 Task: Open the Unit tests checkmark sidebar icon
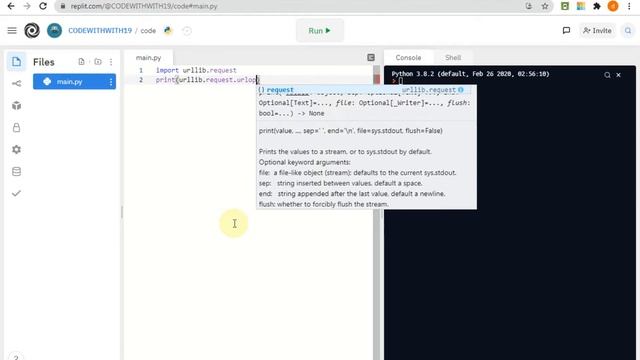point(16,193)
